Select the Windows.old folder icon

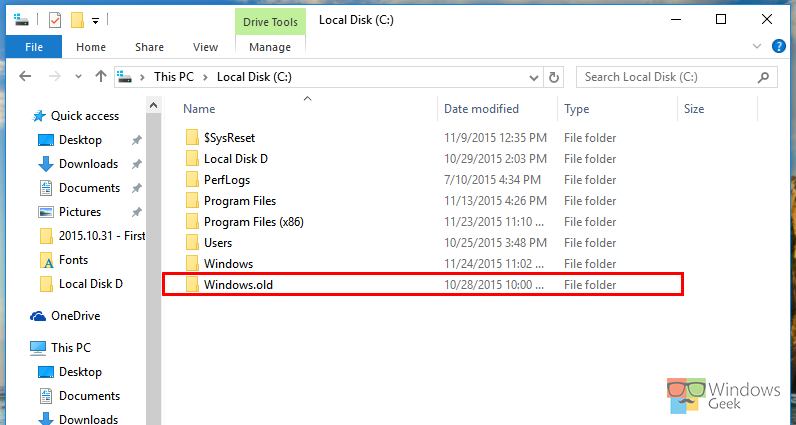pos(192,285)
